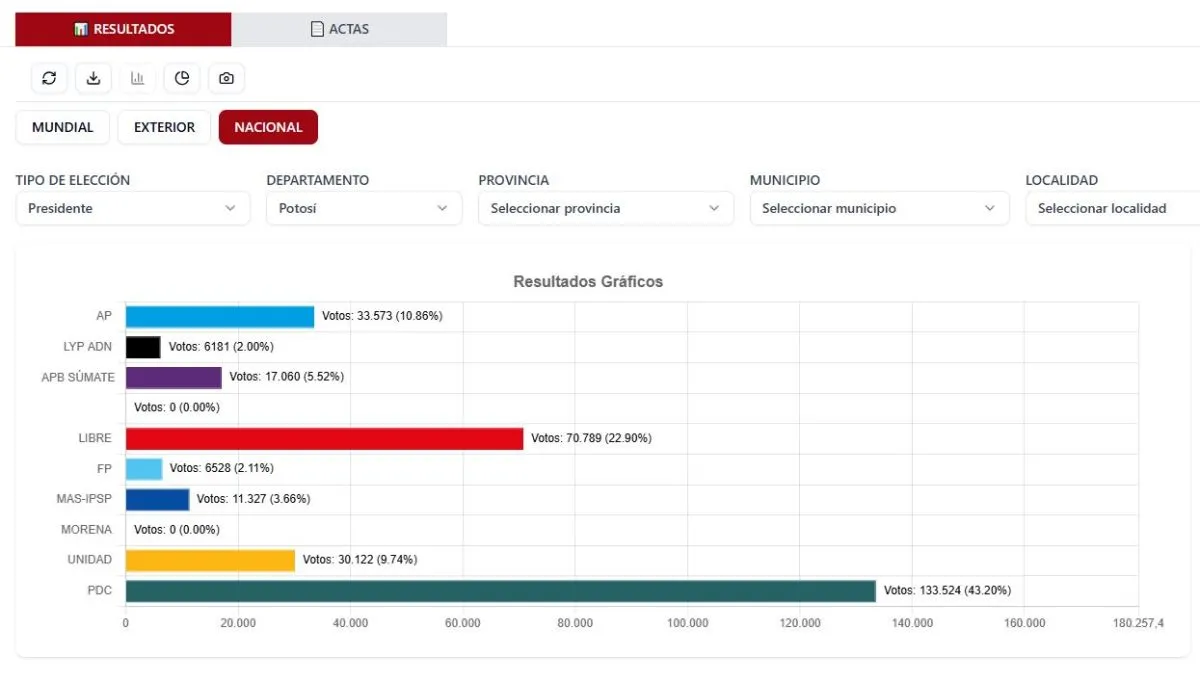1200x682 pixels.
Task: Select the Exterior scope button
Action: click(x=164, y=127)
